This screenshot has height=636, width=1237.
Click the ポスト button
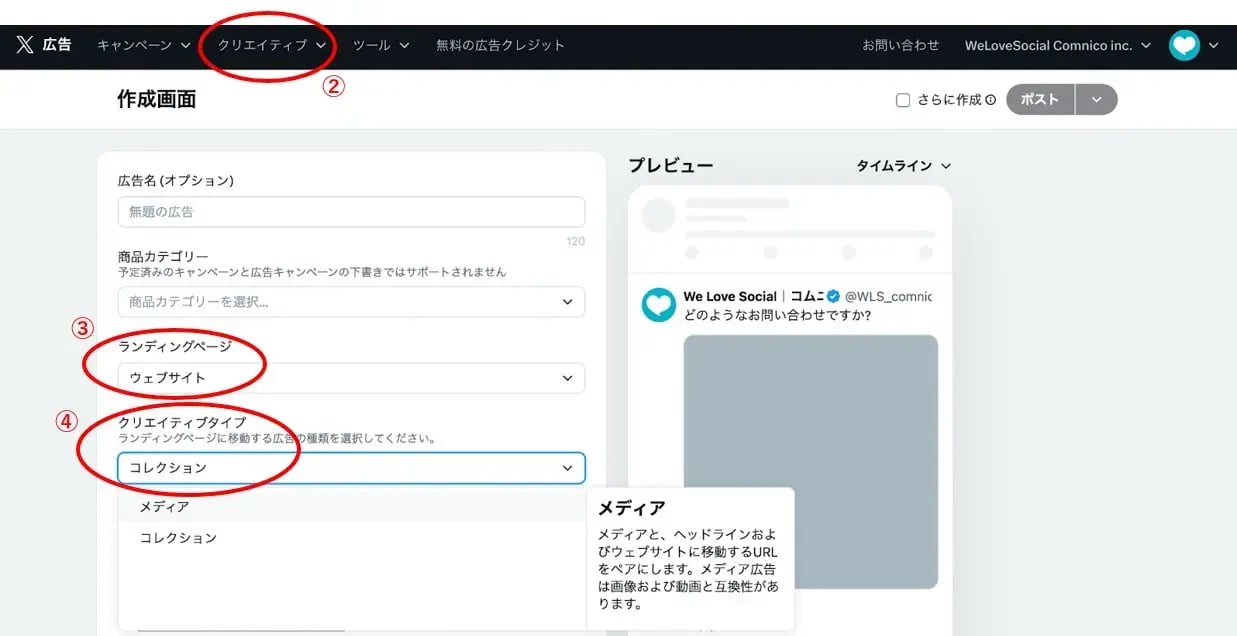point(1040,100)
